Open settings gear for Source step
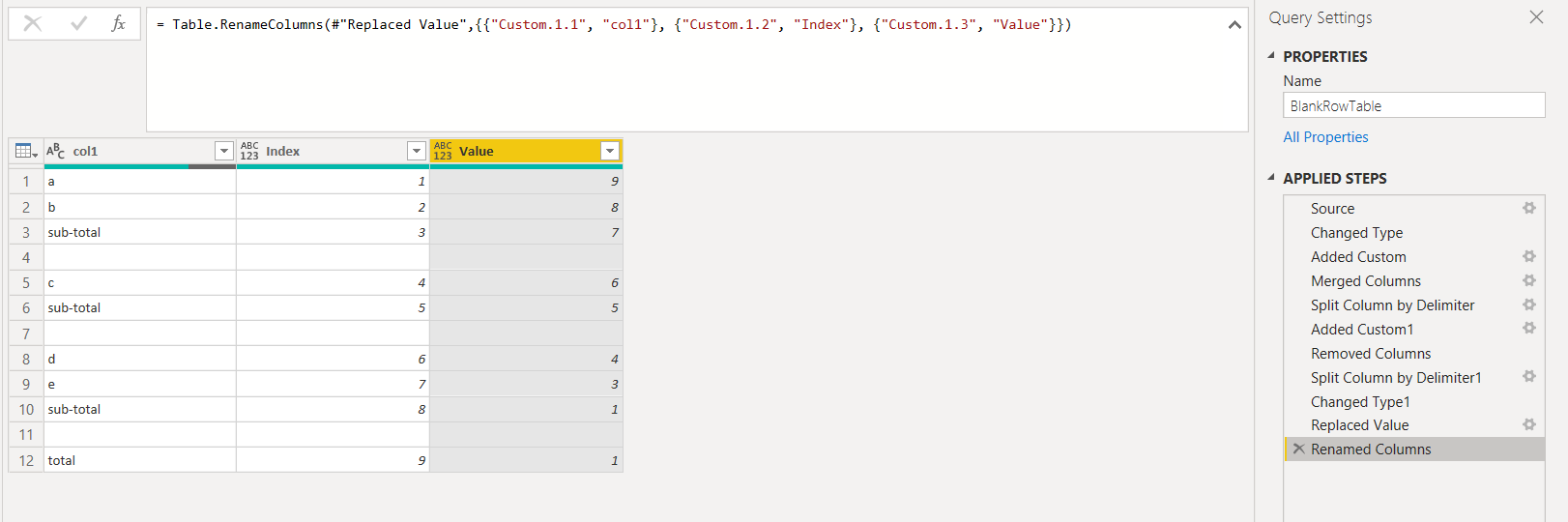1568x522 pixels. pyautogui.click(x=1529, y=208)
